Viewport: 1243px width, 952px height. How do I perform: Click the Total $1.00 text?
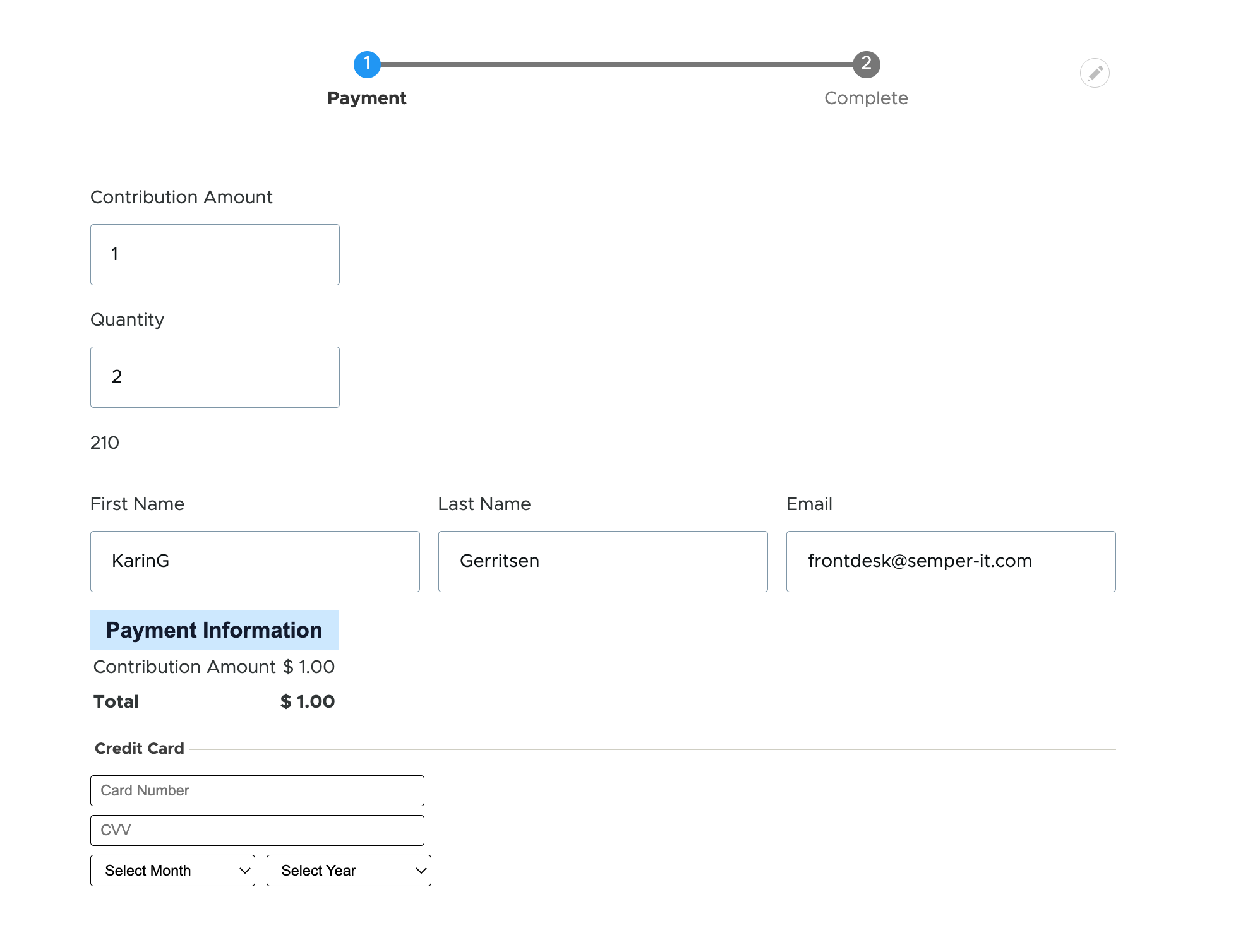(x=308, y=701)
